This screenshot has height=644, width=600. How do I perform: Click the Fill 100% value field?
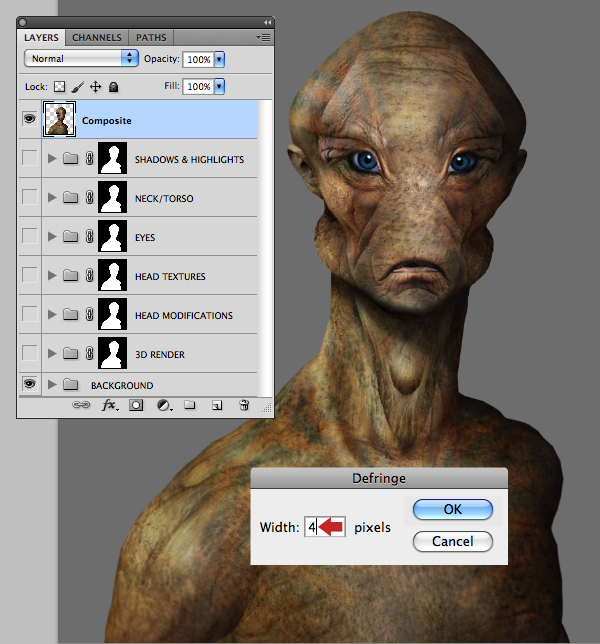pyautogui.click(x=199, y=86)
